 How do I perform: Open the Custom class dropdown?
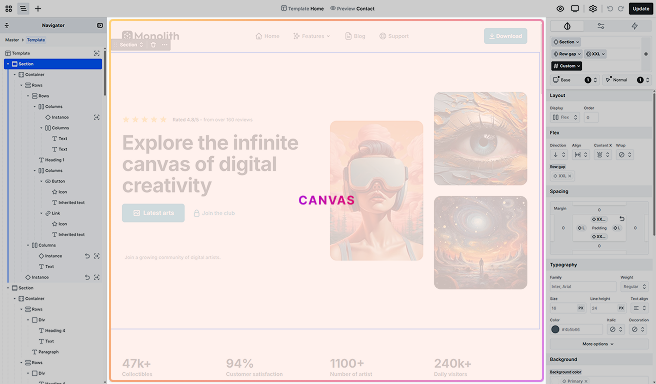click(x=566, y=66)
